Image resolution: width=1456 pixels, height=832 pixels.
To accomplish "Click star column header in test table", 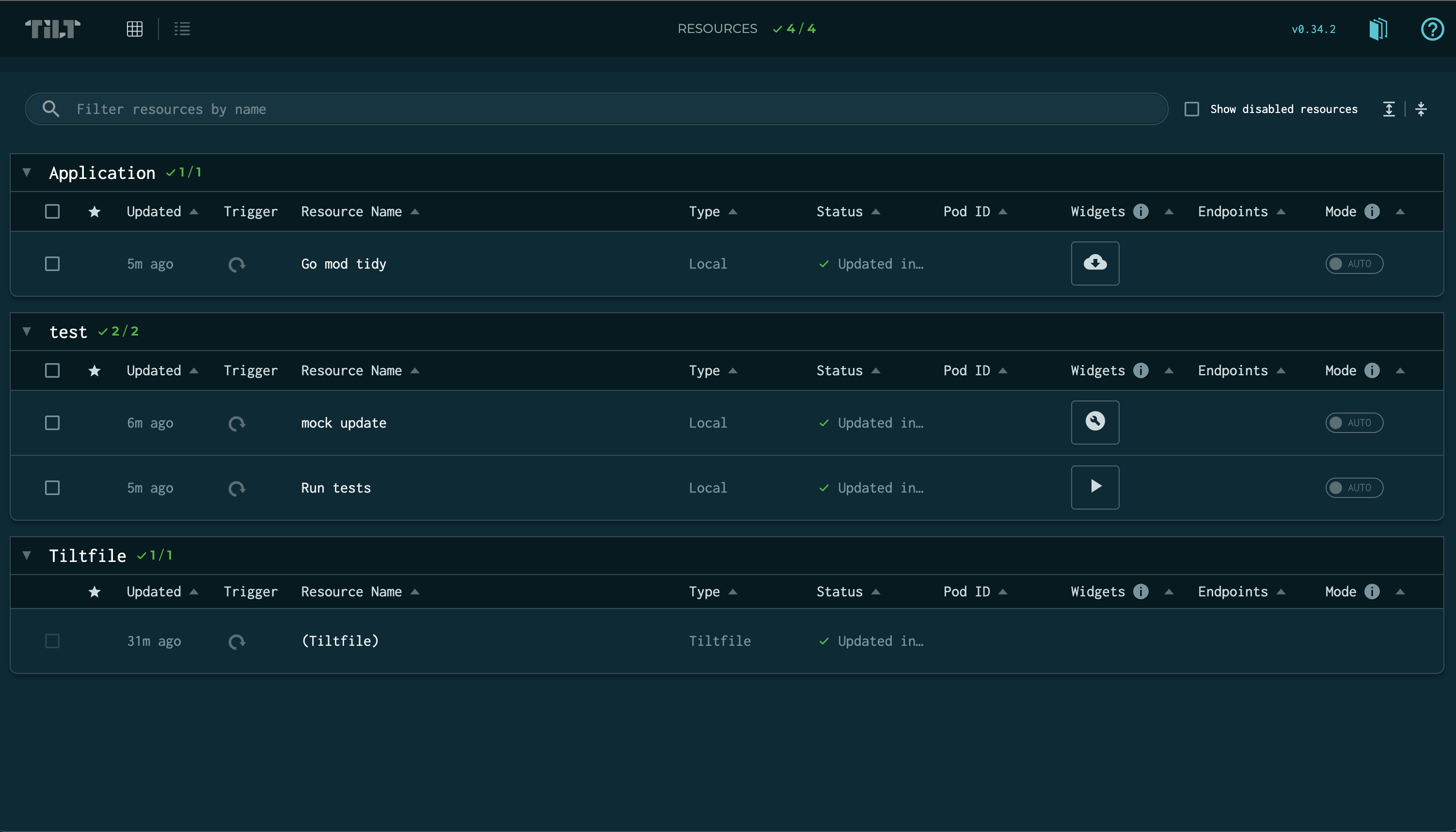I will click(94, 370).
